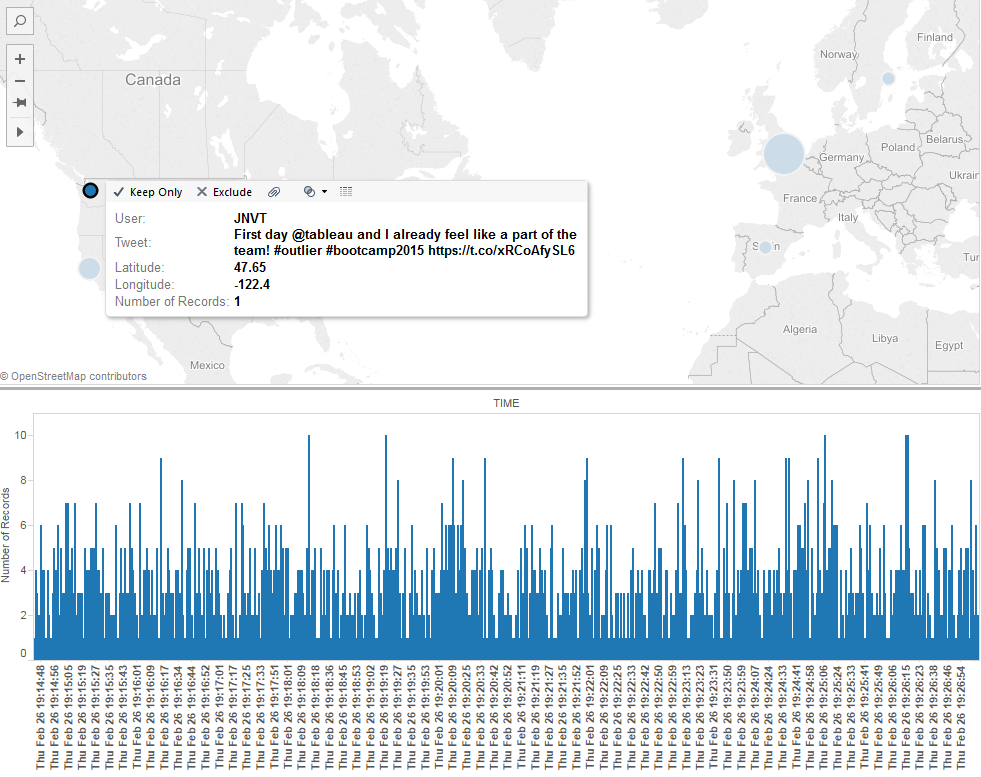This screenshot has width=981, height=777.
Task: Click the map search magnifier icon
Action: coord(20,20)
